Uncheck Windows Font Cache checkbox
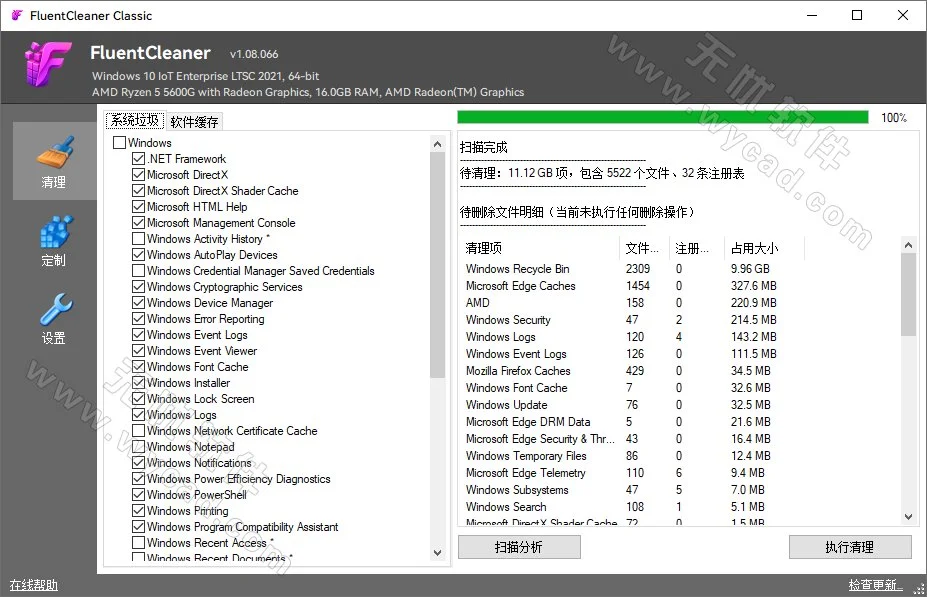Viewport: 927px width, 597px height. tap(138, 366)
